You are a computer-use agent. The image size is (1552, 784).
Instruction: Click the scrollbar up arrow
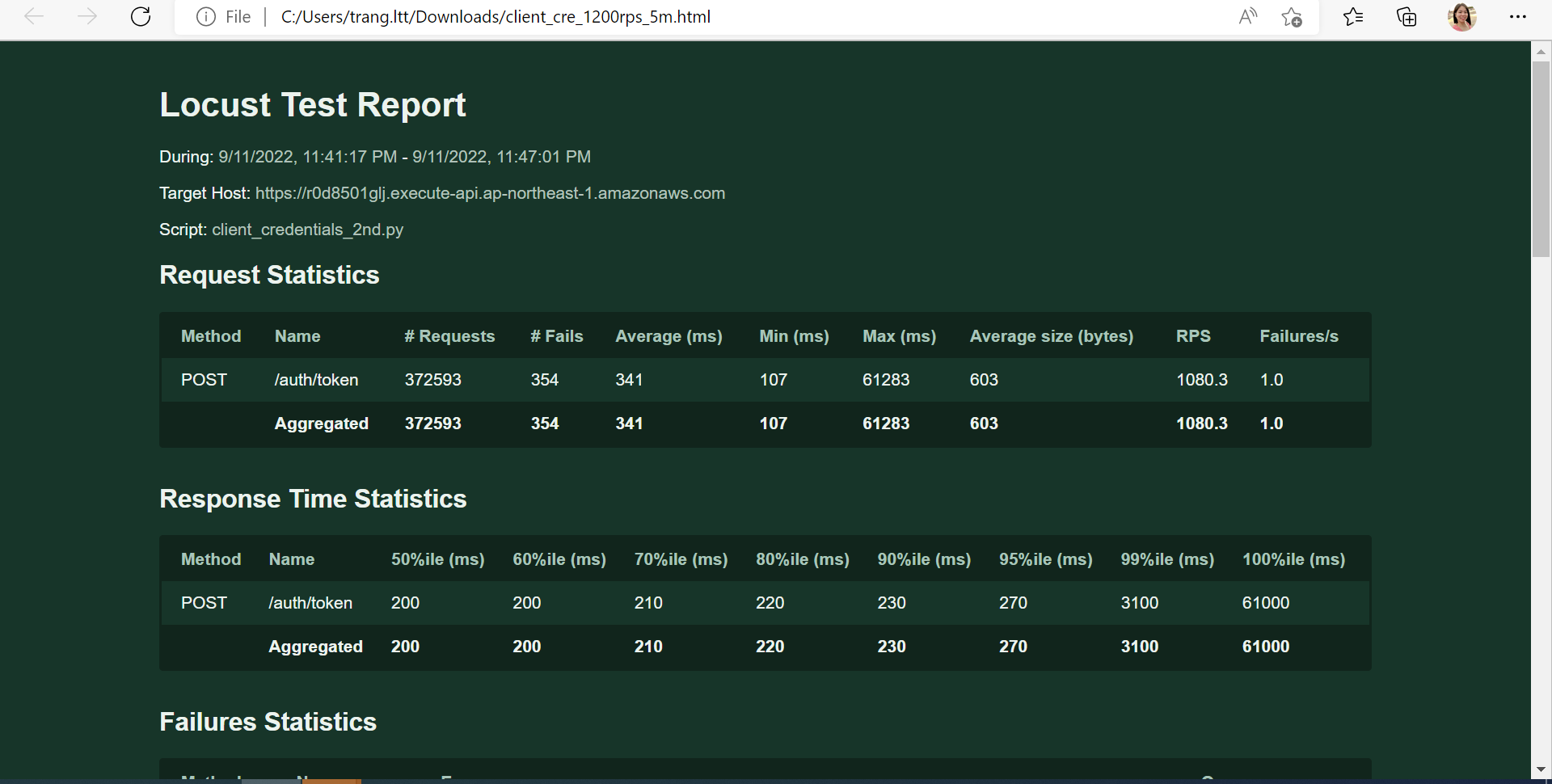click(1541, 52)
